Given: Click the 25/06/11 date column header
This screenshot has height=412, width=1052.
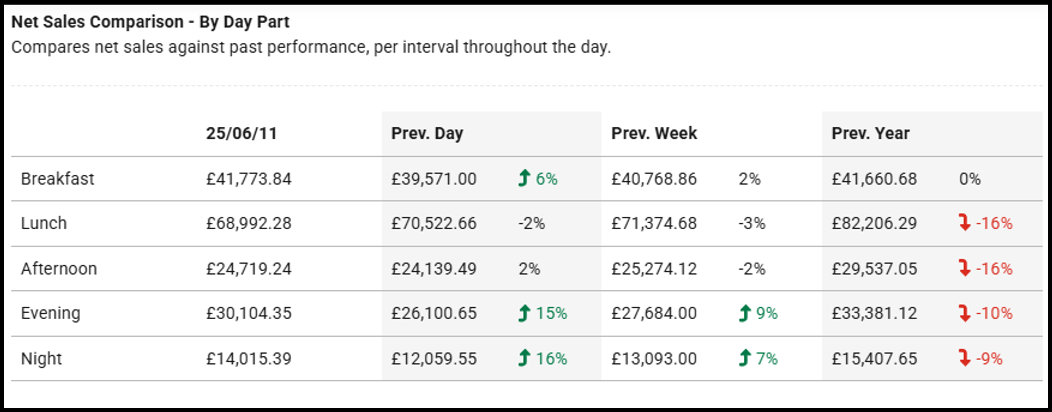Looking at the screenshot, I should click(x=237, y=133).
